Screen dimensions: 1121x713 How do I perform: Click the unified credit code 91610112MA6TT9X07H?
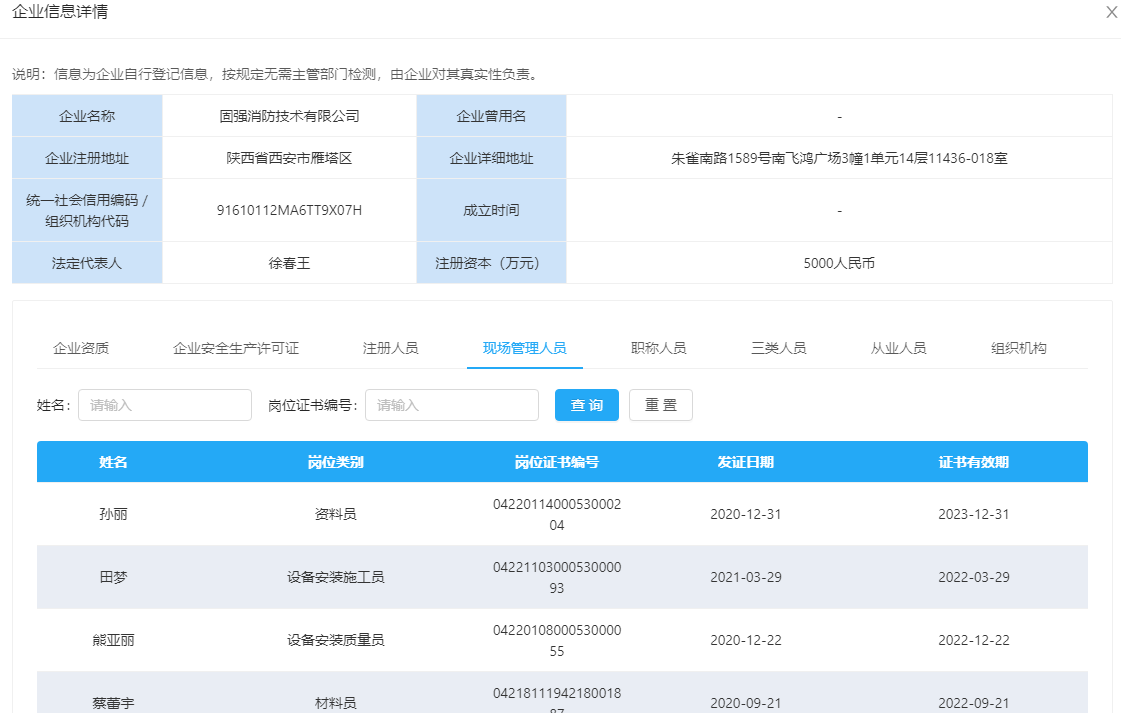(x=289, y=210)
